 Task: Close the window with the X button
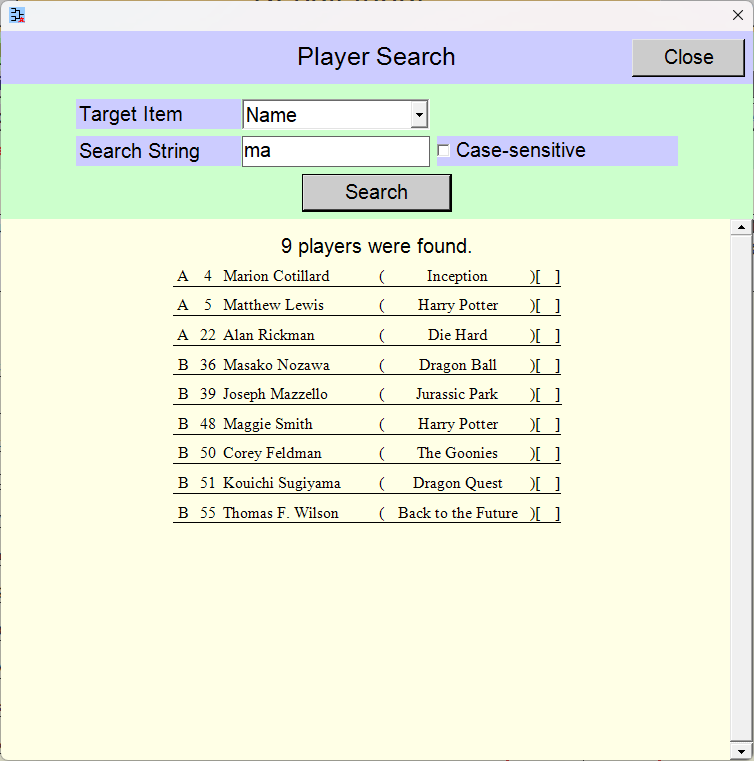click(x=738, y=15)
